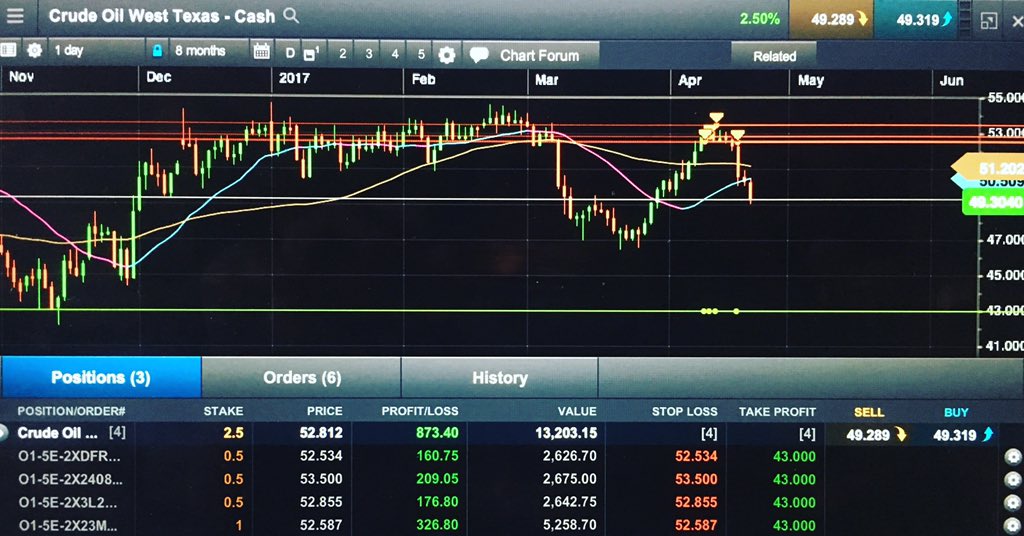Image resolution: width=1024 pixels, height=536 pixels.
Task: Click stop loss value 52.587
Action: 696,525
